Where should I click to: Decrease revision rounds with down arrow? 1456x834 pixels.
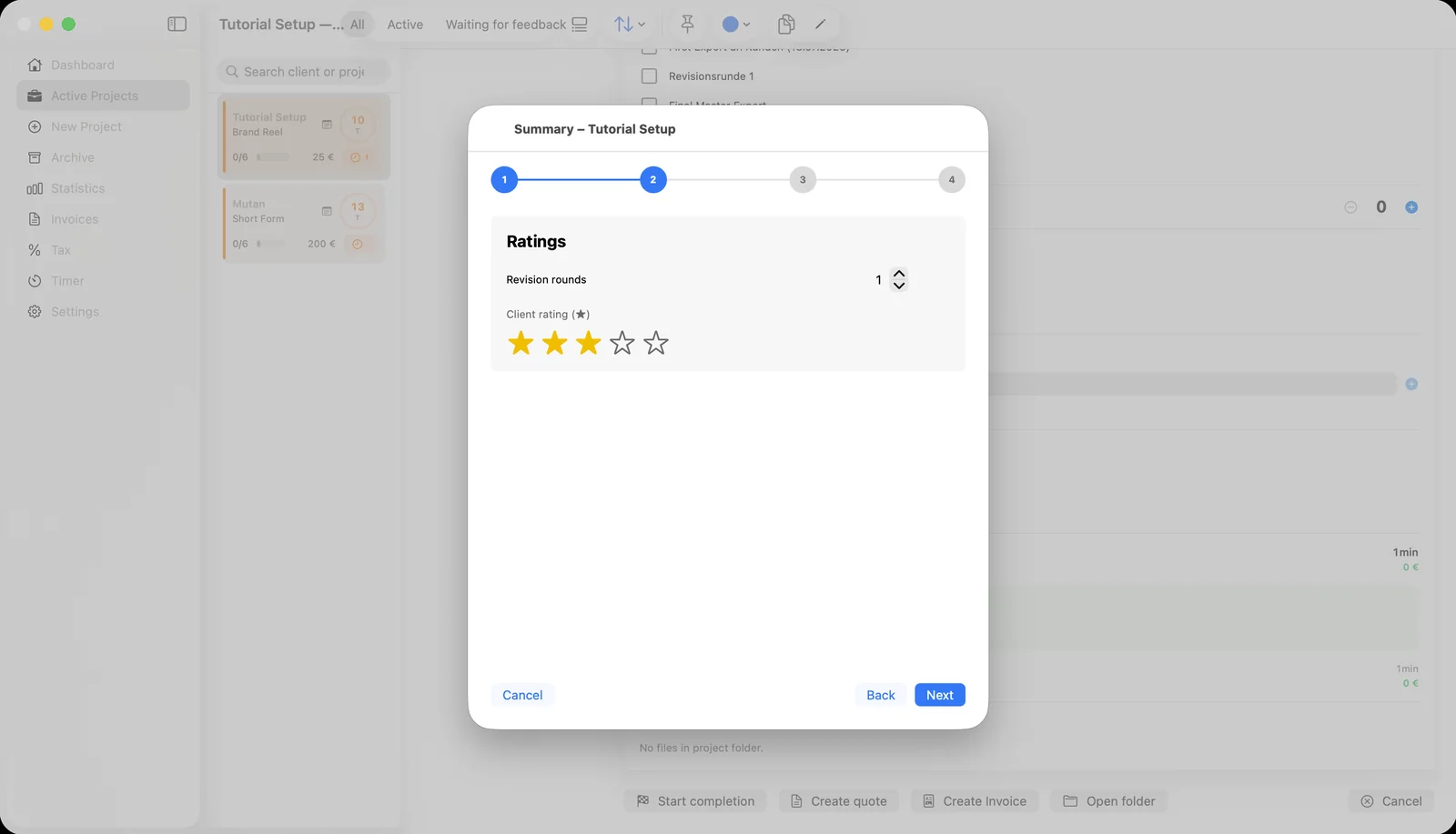click(899, 286)
